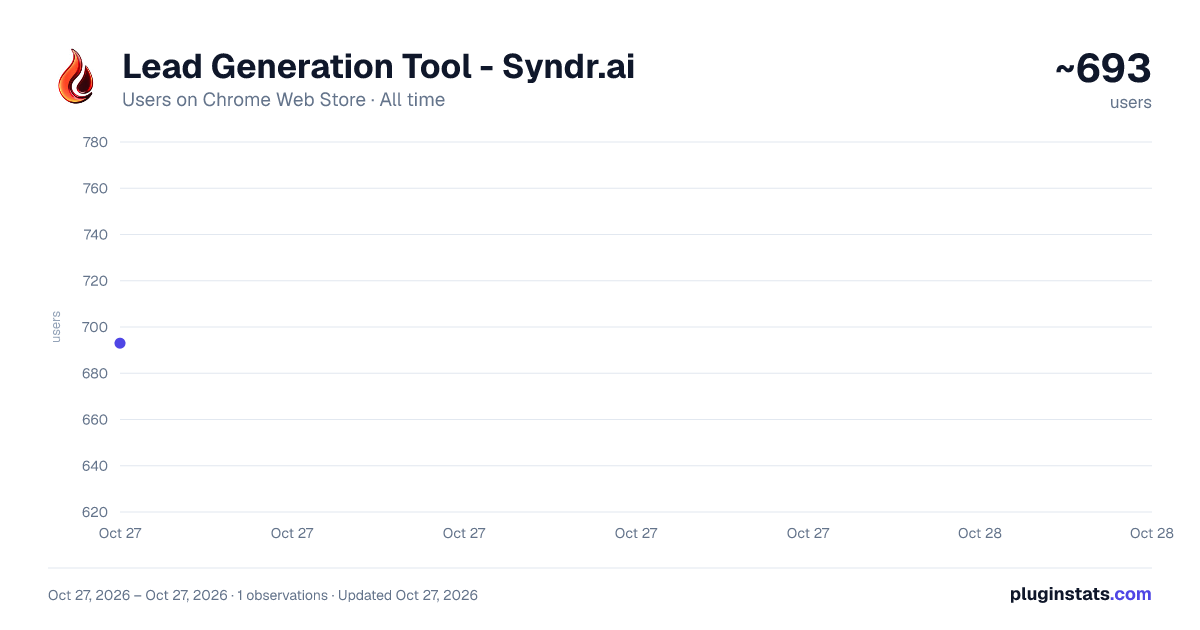
Task: Click the blue data point at 693 users
Action: click(x=120, y=343)
